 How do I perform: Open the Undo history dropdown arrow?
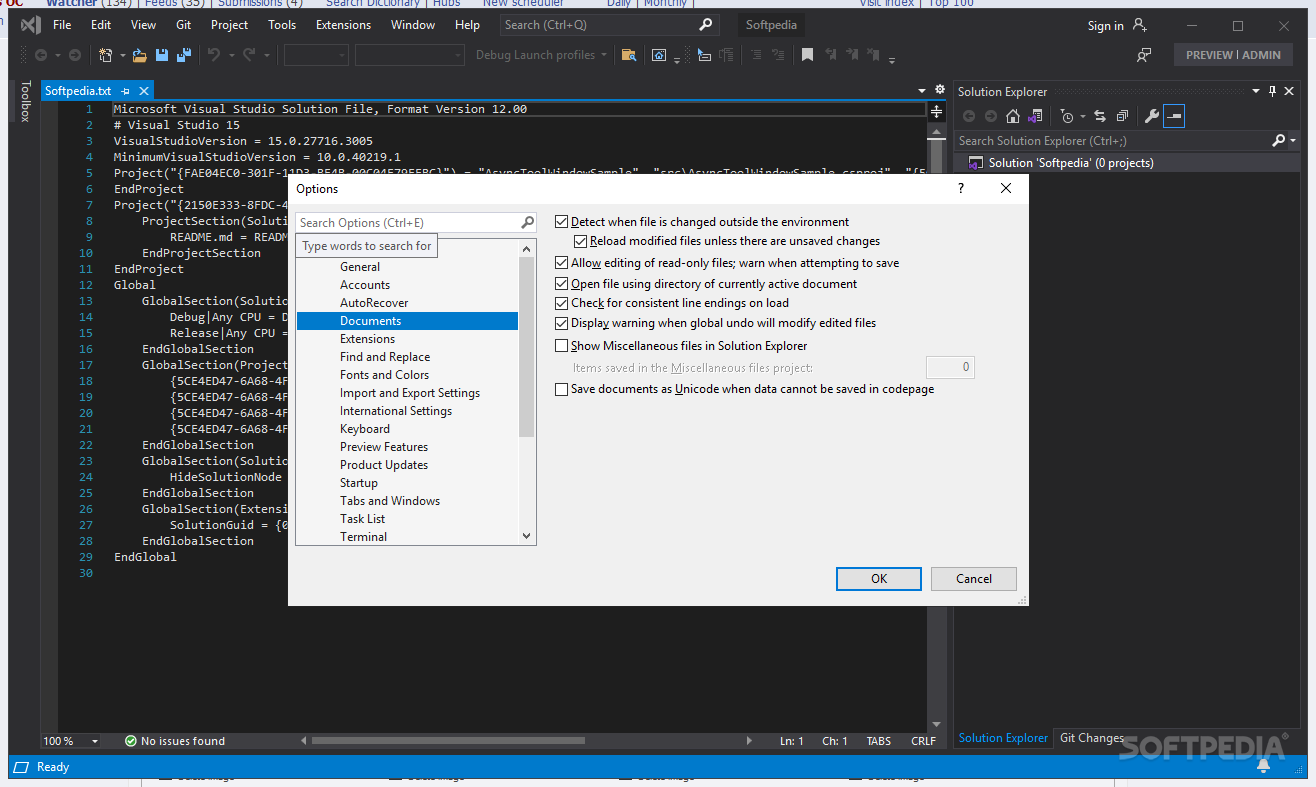click(230, 55)
